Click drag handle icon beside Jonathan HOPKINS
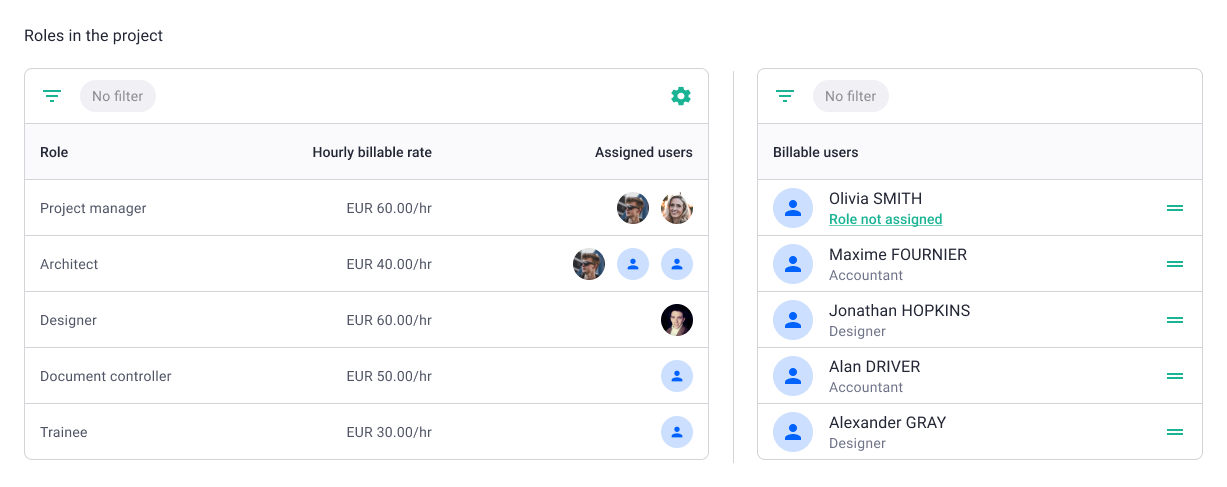The width and height of the screenshot is (1227, 487). tap(1175, 320)
